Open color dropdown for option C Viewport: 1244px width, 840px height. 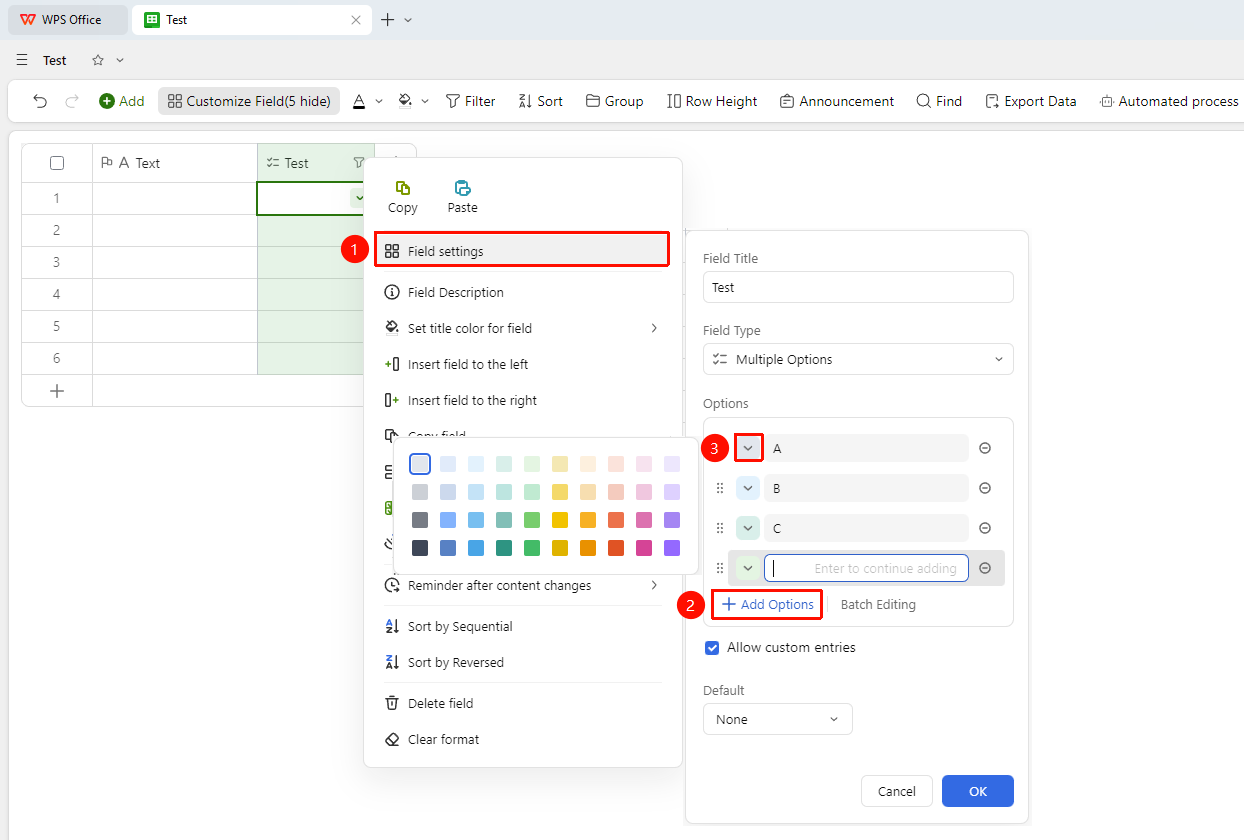coord(748,528)
